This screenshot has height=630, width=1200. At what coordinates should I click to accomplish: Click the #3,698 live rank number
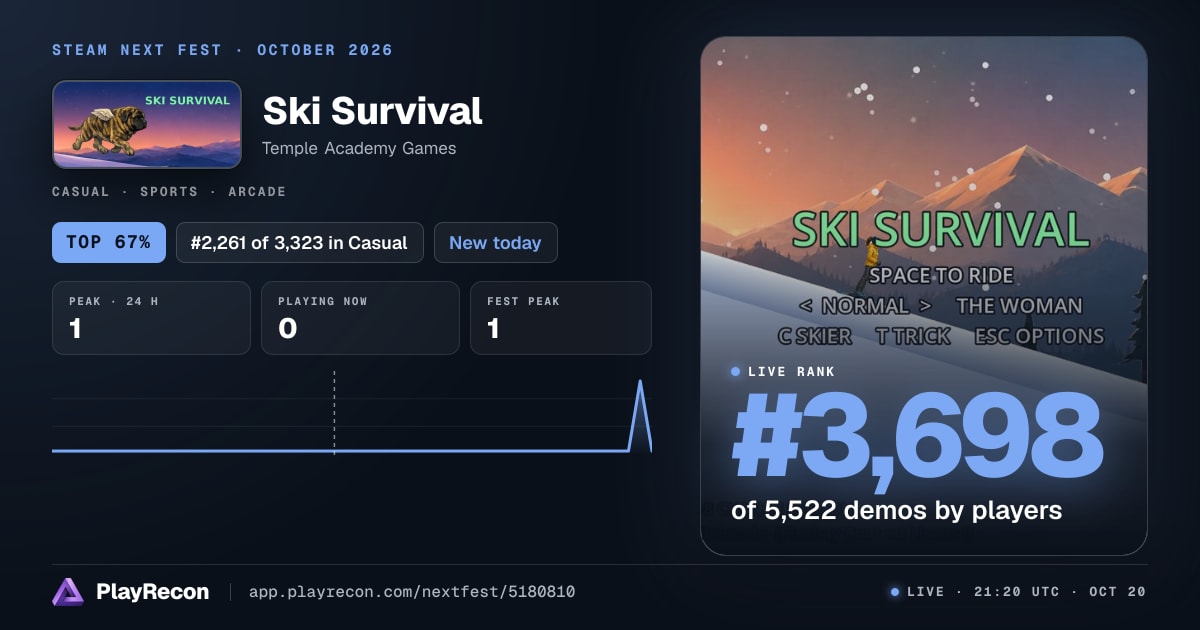917,437
